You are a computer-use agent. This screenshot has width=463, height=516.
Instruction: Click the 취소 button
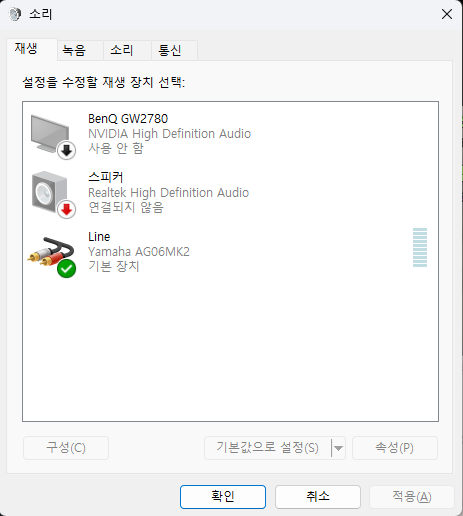pos(318,497)
